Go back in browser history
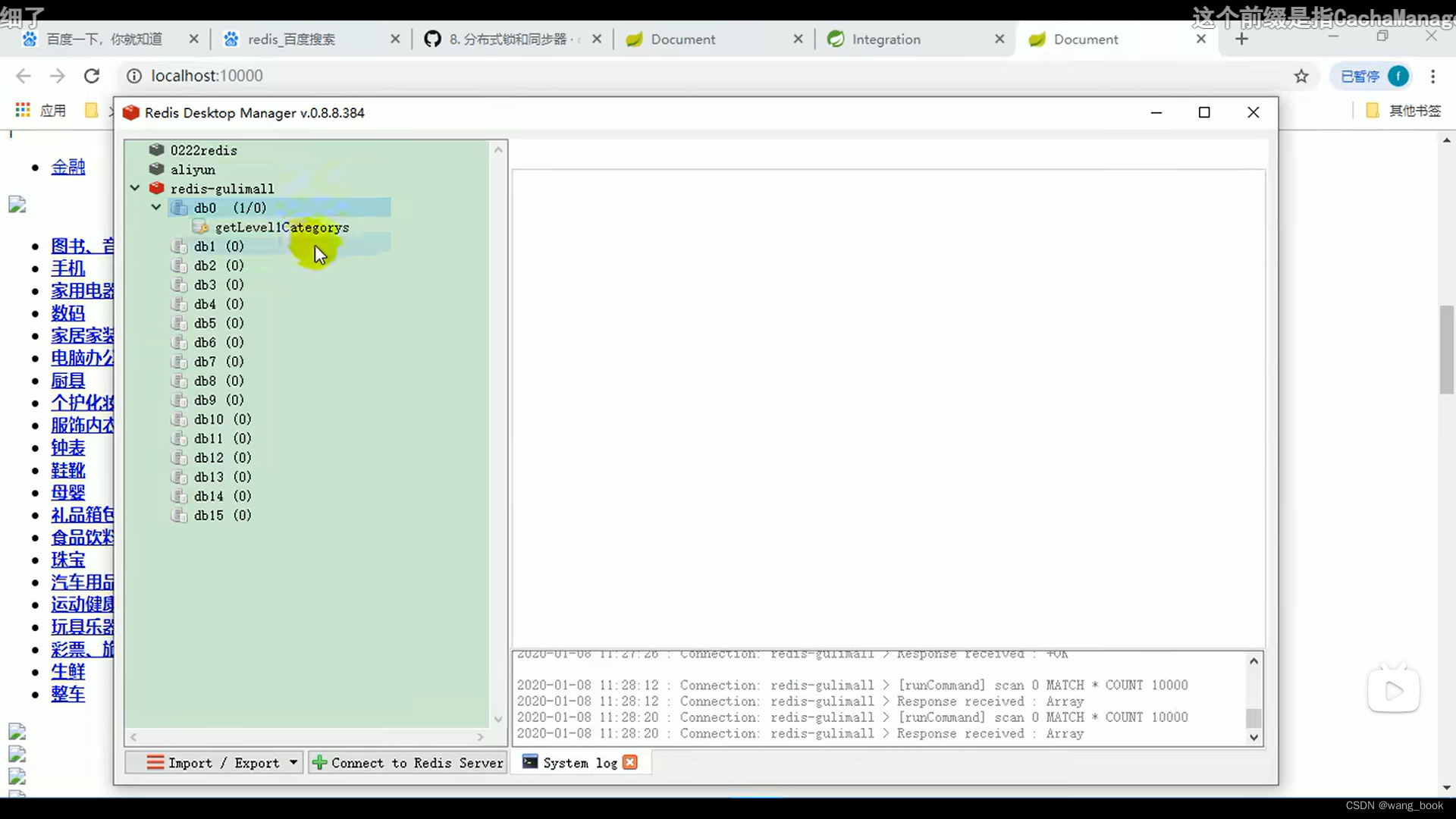This screenshot has width=1456, height=819. click(x=24, y=76)
